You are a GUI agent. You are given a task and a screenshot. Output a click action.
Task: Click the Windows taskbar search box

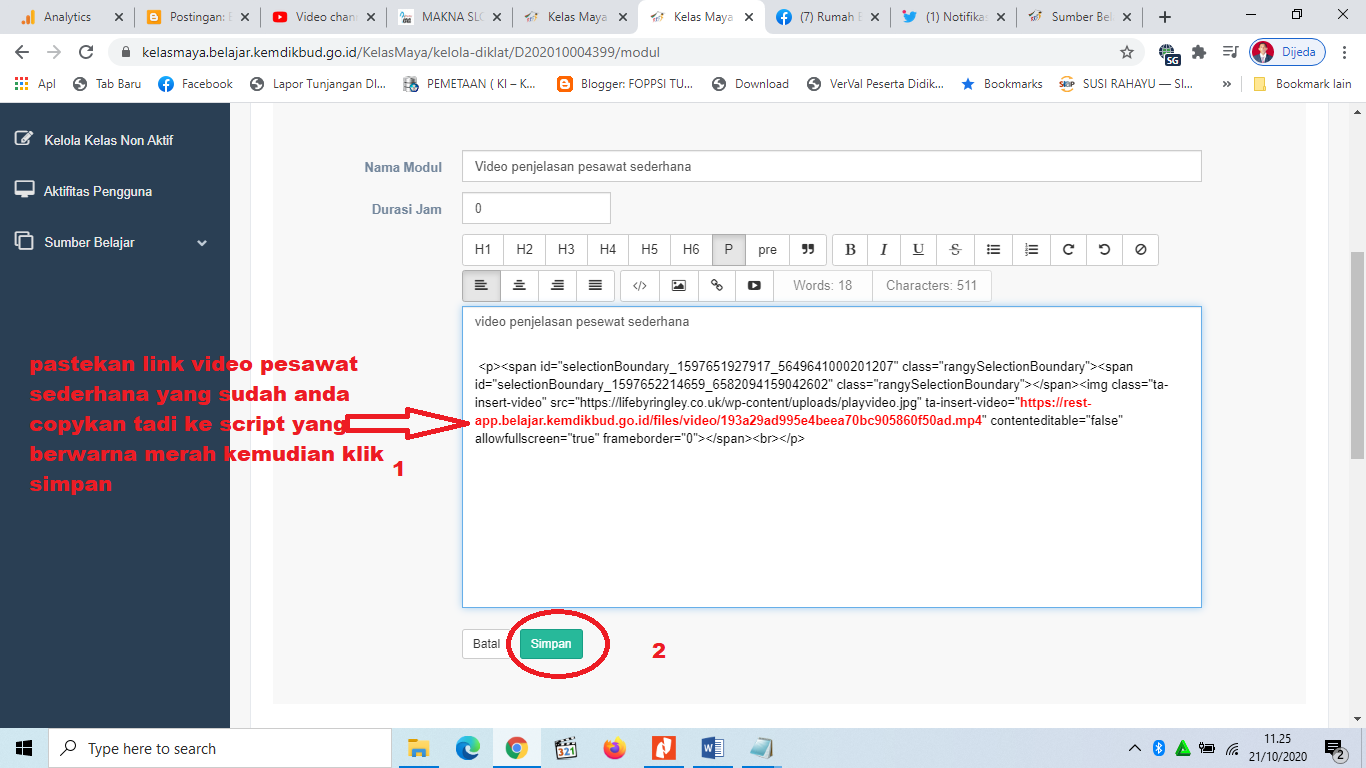[220, 748]
